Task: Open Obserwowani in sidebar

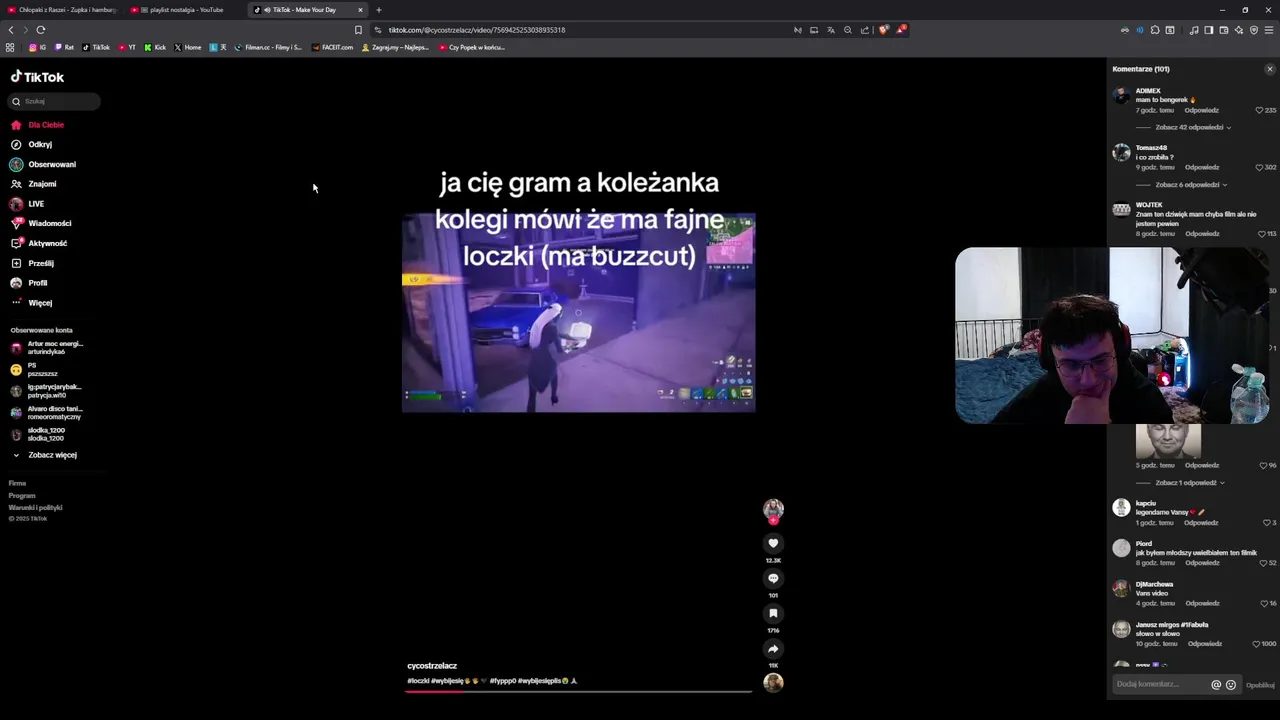Action: click(43, 164)
